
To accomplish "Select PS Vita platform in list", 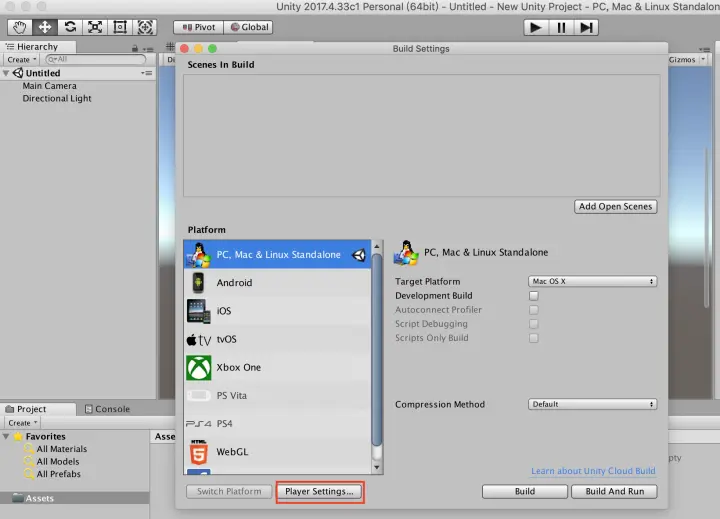I will [x=277, y=395].
